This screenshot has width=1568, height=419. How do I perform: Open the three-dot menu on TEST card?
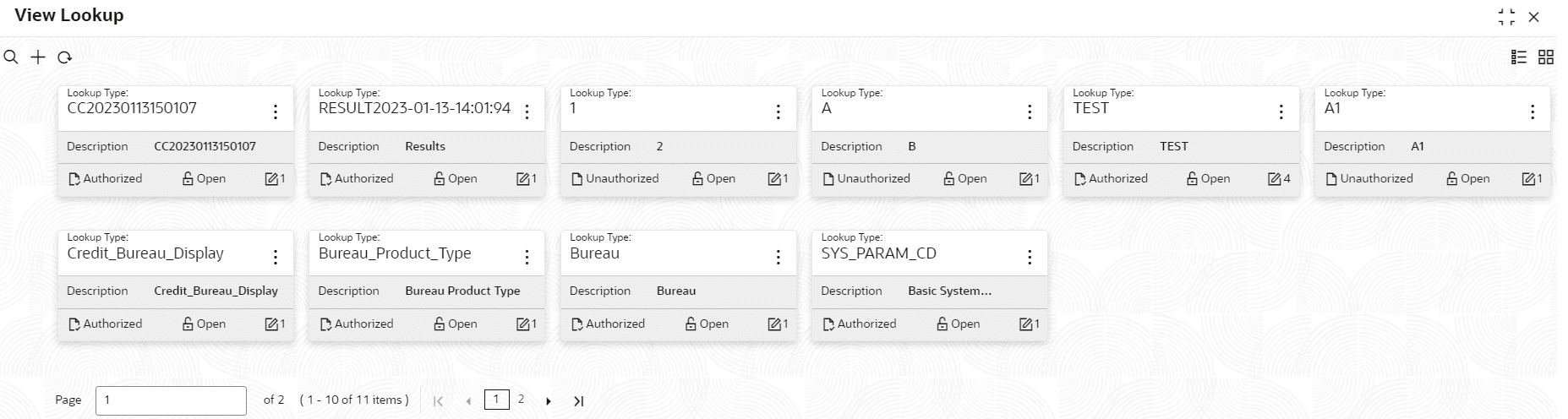[1281, 112]
